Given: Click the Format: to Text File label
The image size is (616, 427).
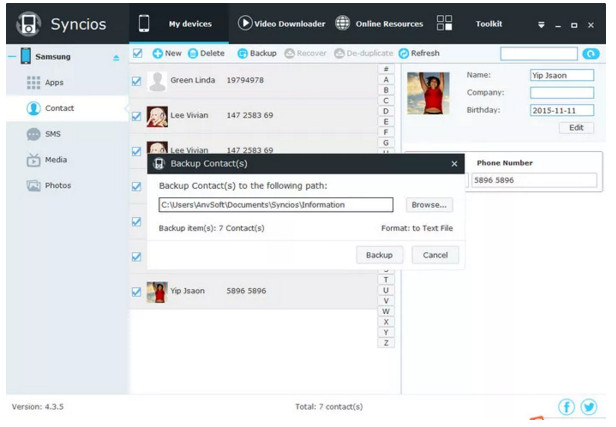Looking at the screenshot, I should click(x=417, y=228).
